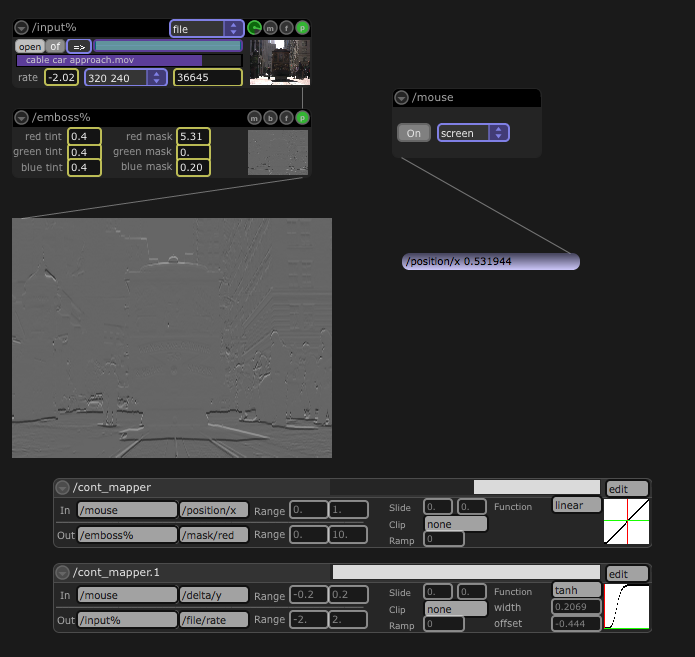The width and height of the screenshot is (695, 657).
Task: Toggle green preview (p) on /emboss% module
Action: pyautogui.click(x=302, y=118)
